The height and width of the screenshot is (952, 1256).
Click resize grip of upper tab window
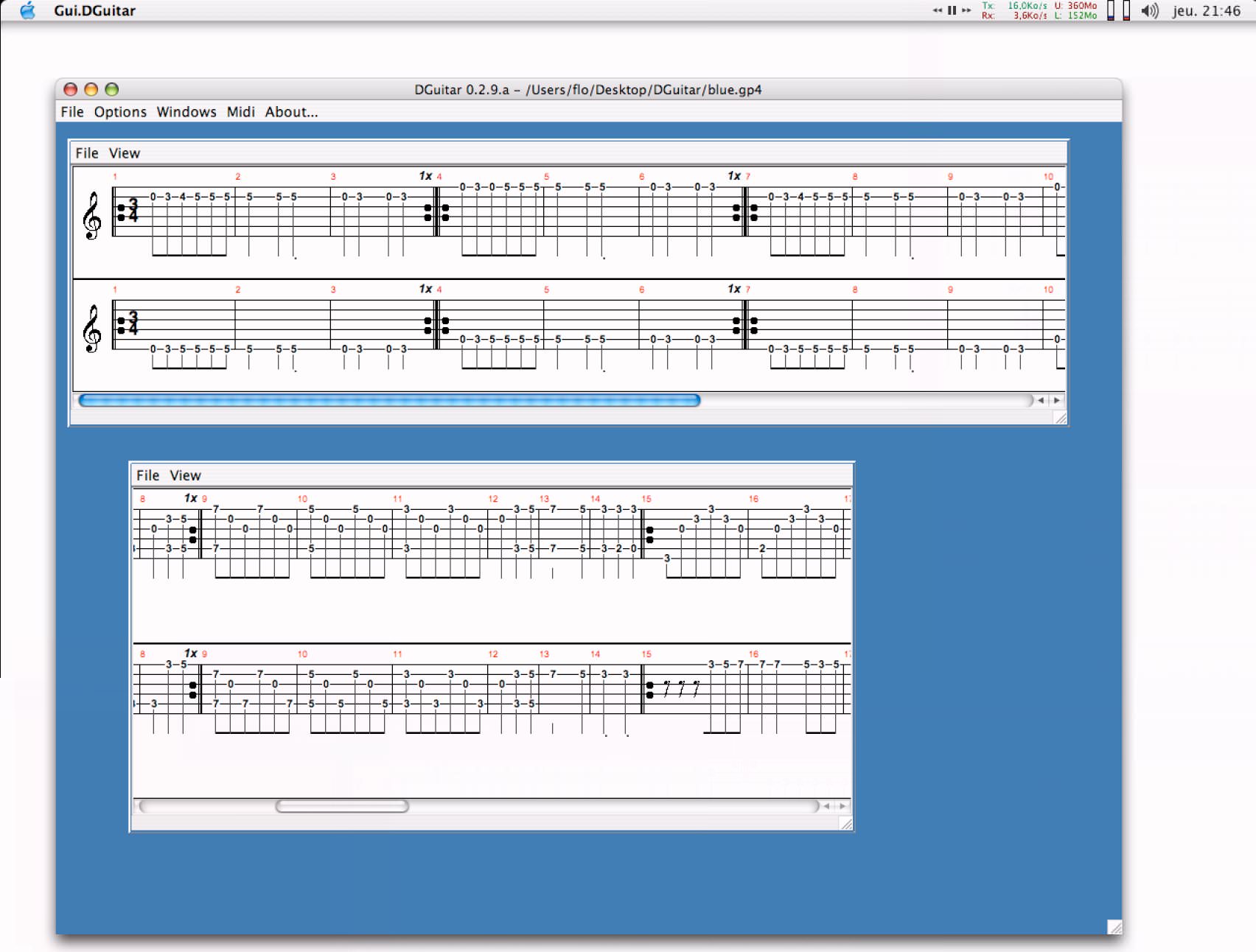pos(1061,419)
